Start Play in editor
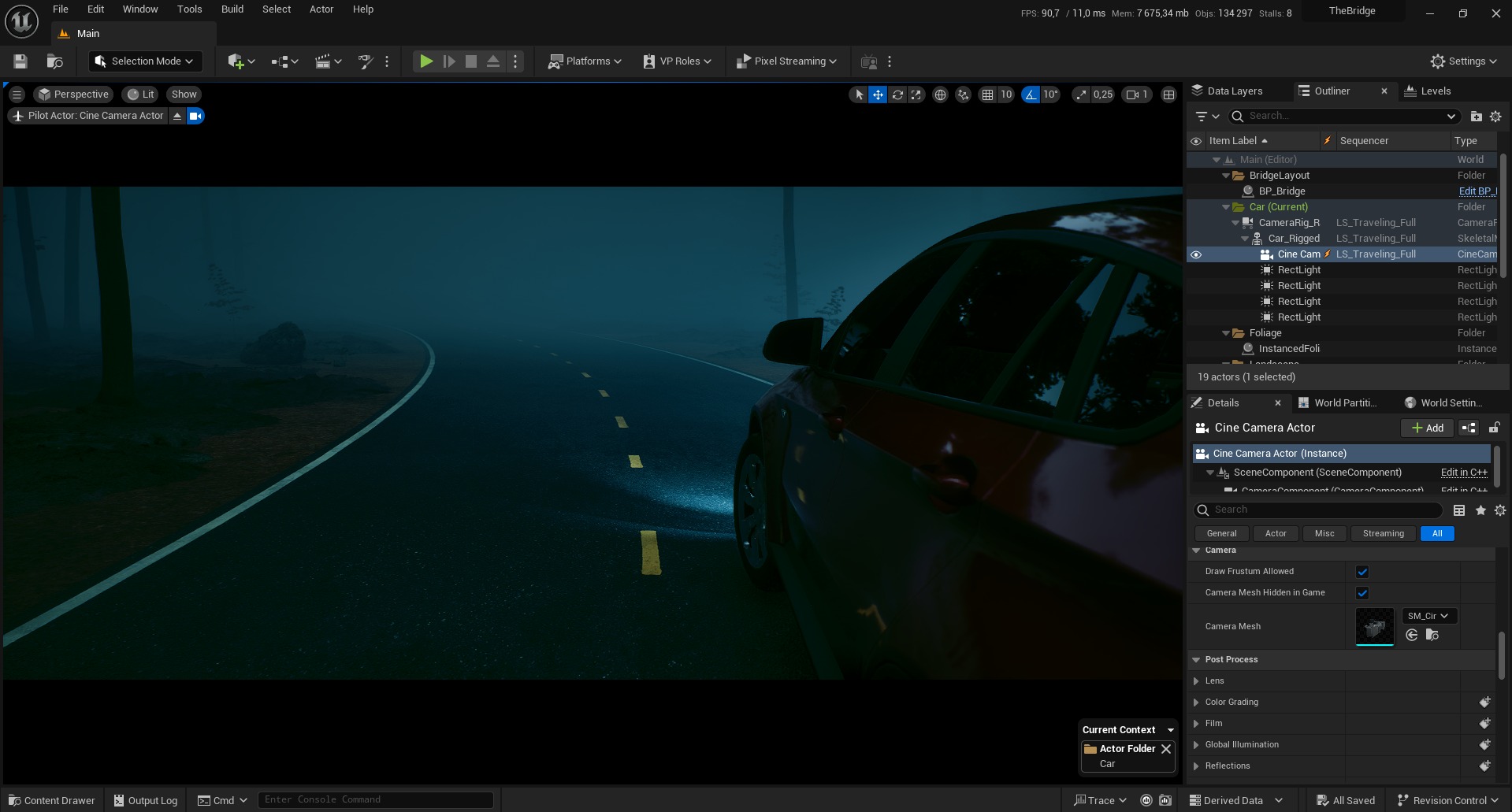 point(426,61)
